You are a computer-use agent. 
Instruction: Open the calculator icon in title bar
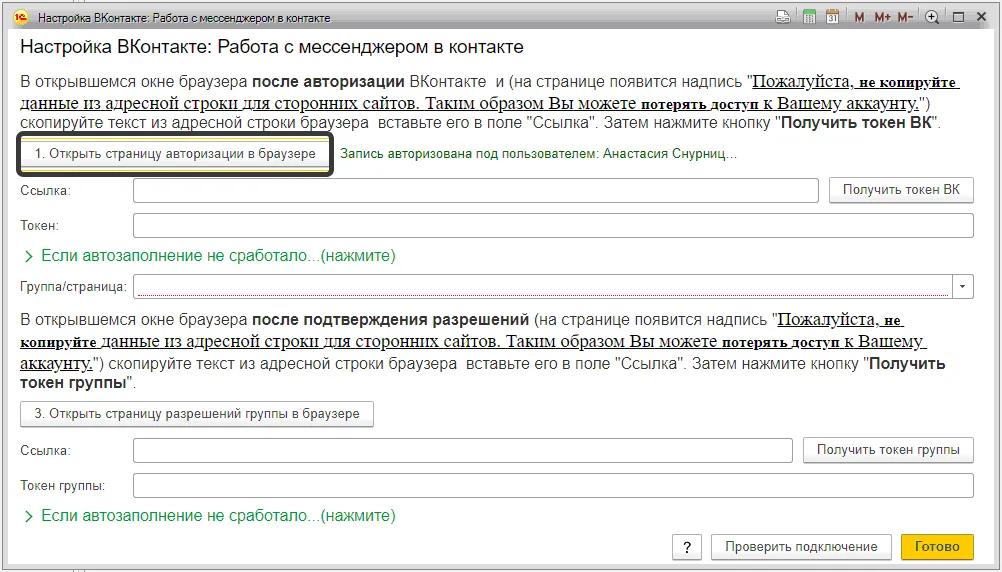point(809,18)
